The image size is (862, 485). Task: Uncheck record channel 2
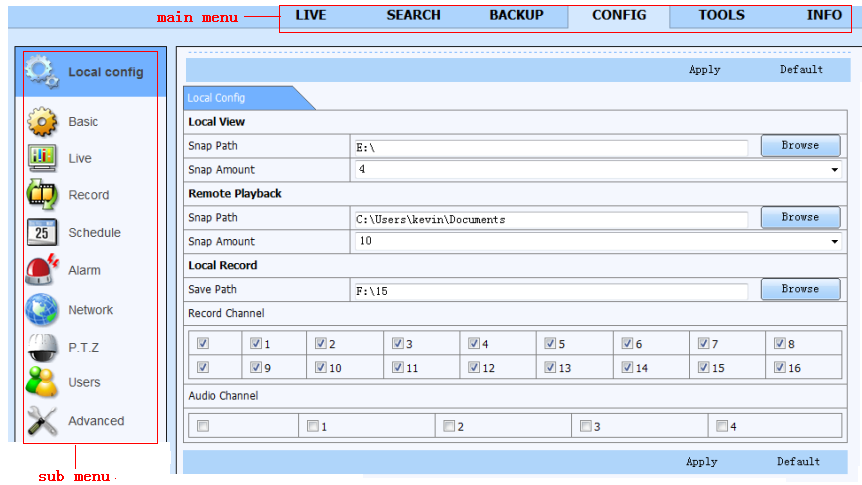[x=321, y=343]
